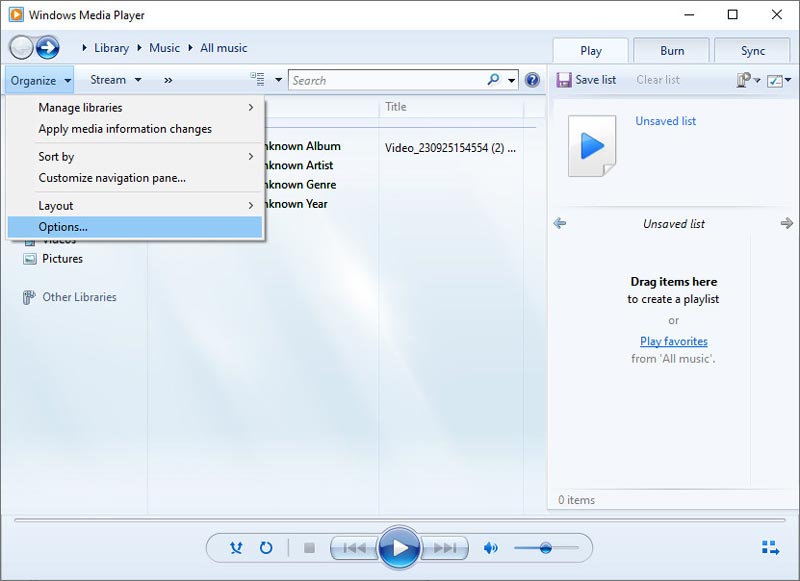Select Options from Organize menu
The height and width of the screenshot is (581, 800).
(x=62, y=226)
